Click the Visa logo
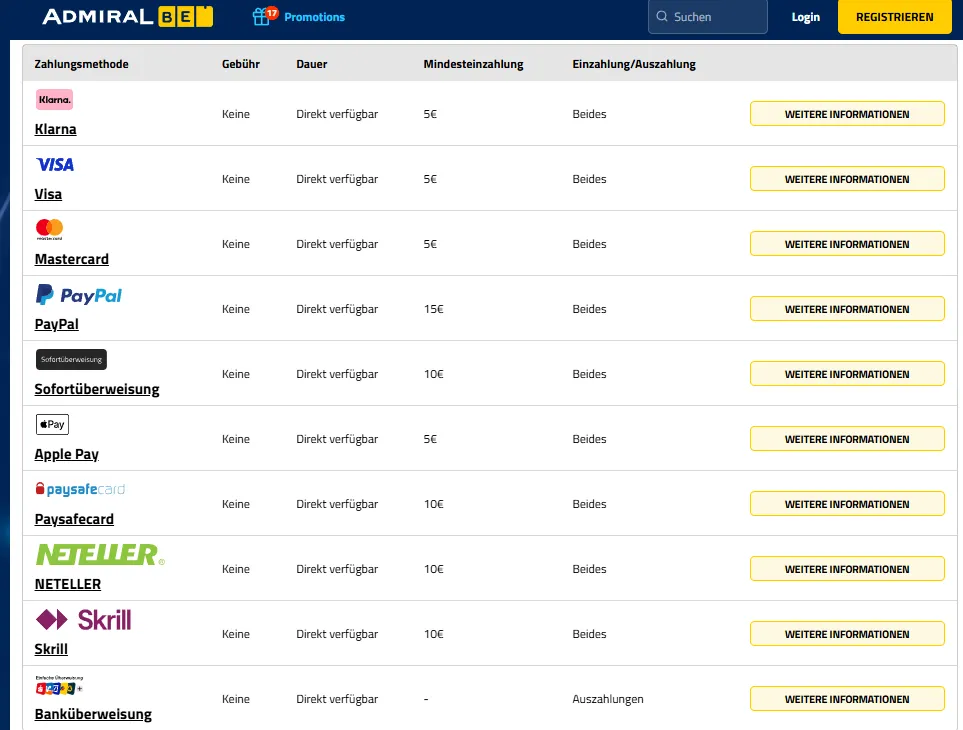 (55, 165)
